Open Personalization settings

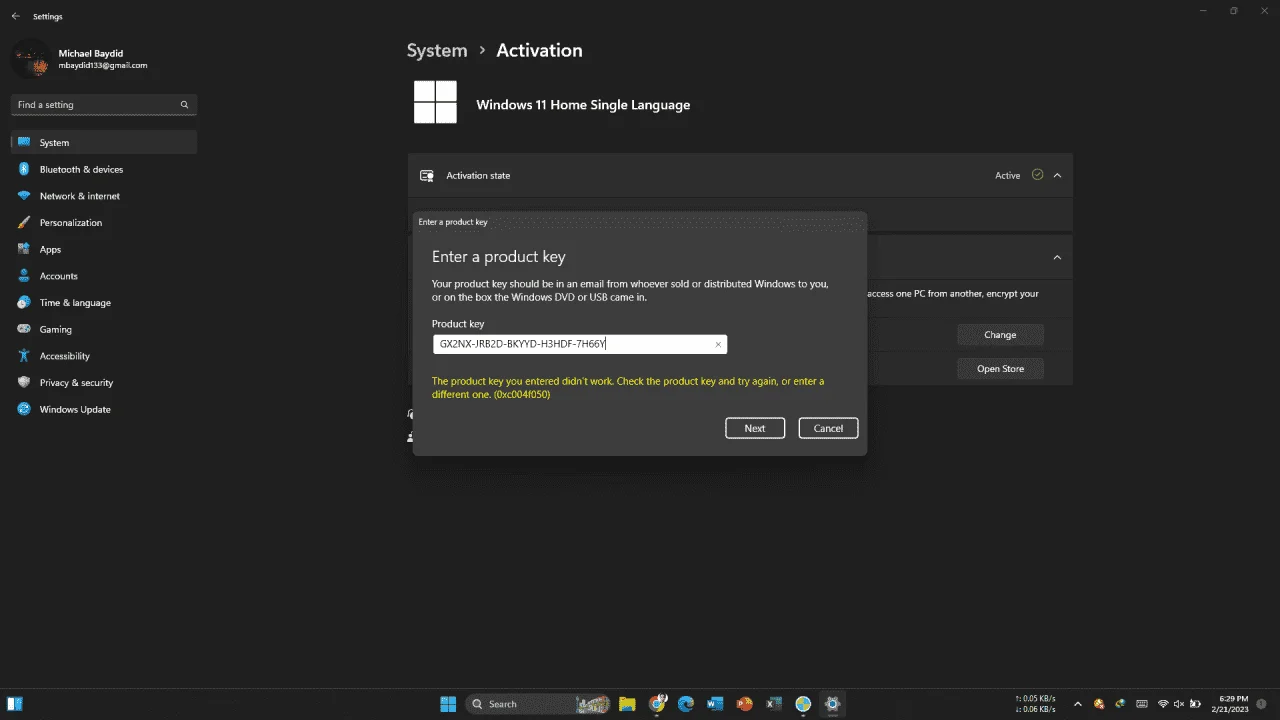[104, 223]
